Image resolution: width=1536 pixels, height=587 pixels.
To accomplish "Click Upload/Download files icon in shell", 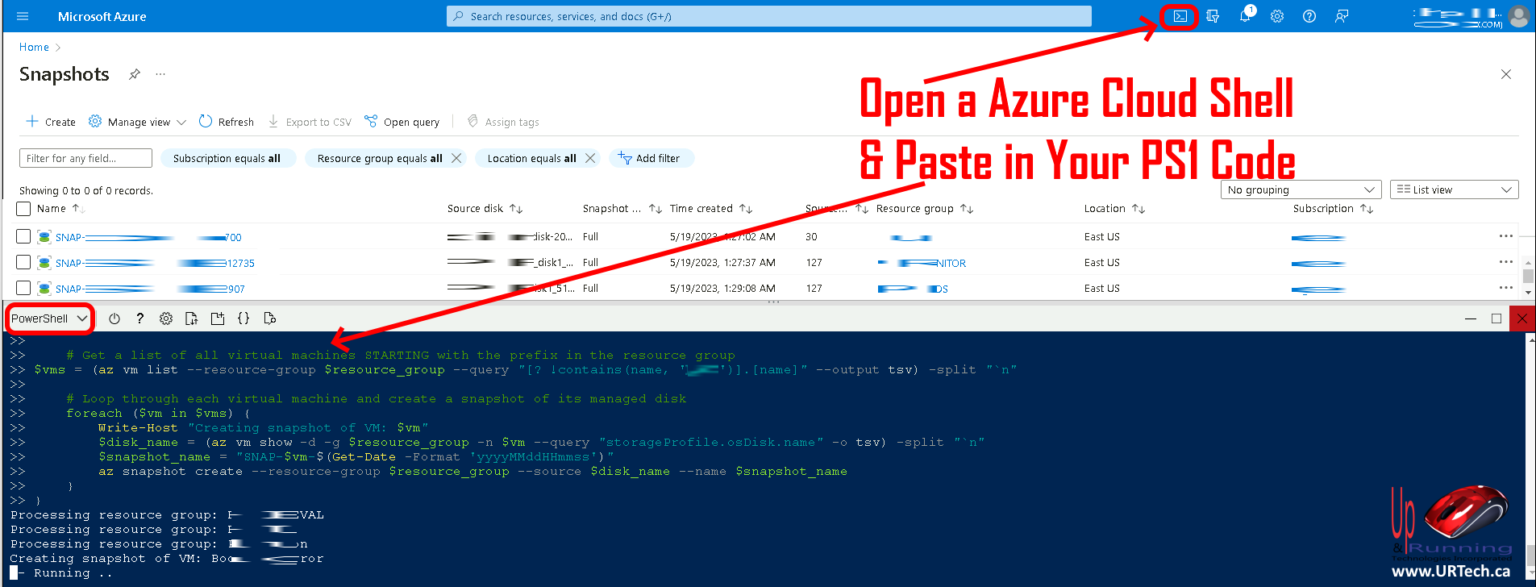I will click(192, 319).
